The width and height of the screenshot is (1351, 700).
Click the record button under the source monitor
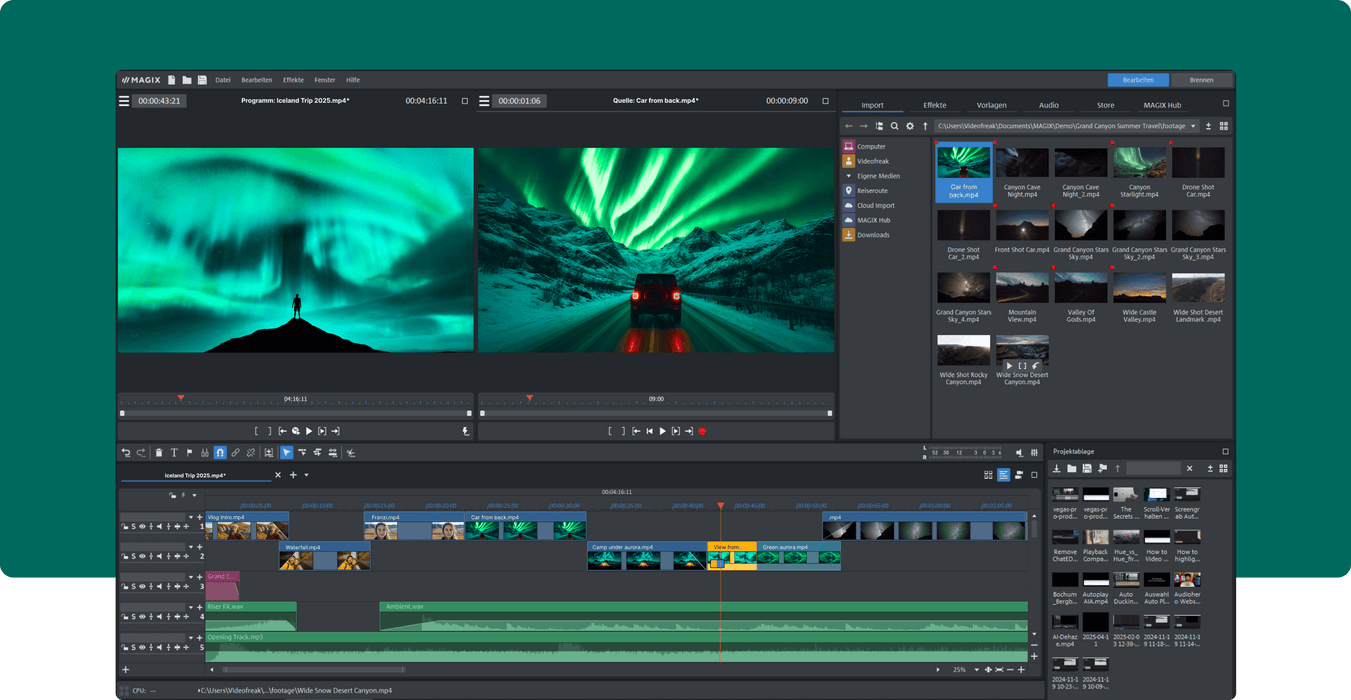coord(703,431)
